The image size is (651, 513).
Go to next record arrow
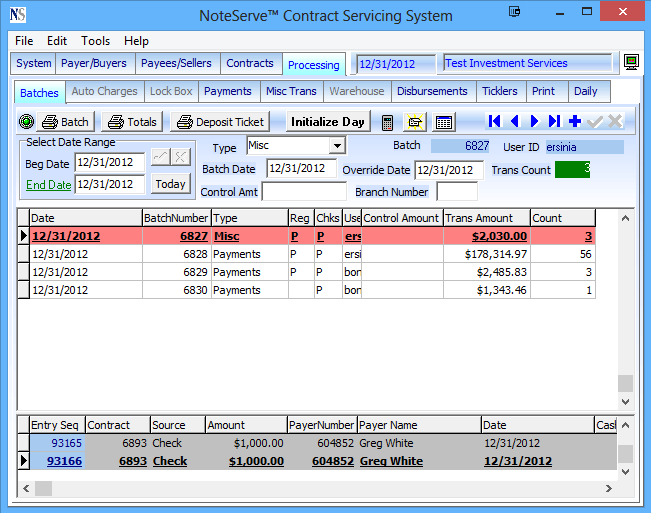pyautogui.click(x=535, y=121)
